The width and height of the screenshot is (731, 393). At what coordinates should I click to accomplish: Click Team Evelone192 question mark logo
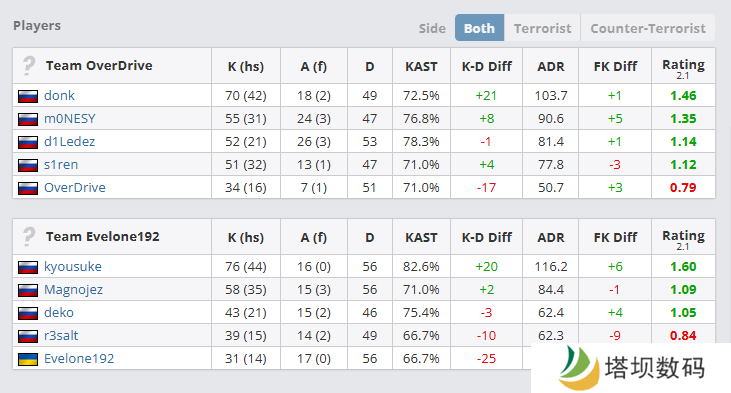coord(29,237)
